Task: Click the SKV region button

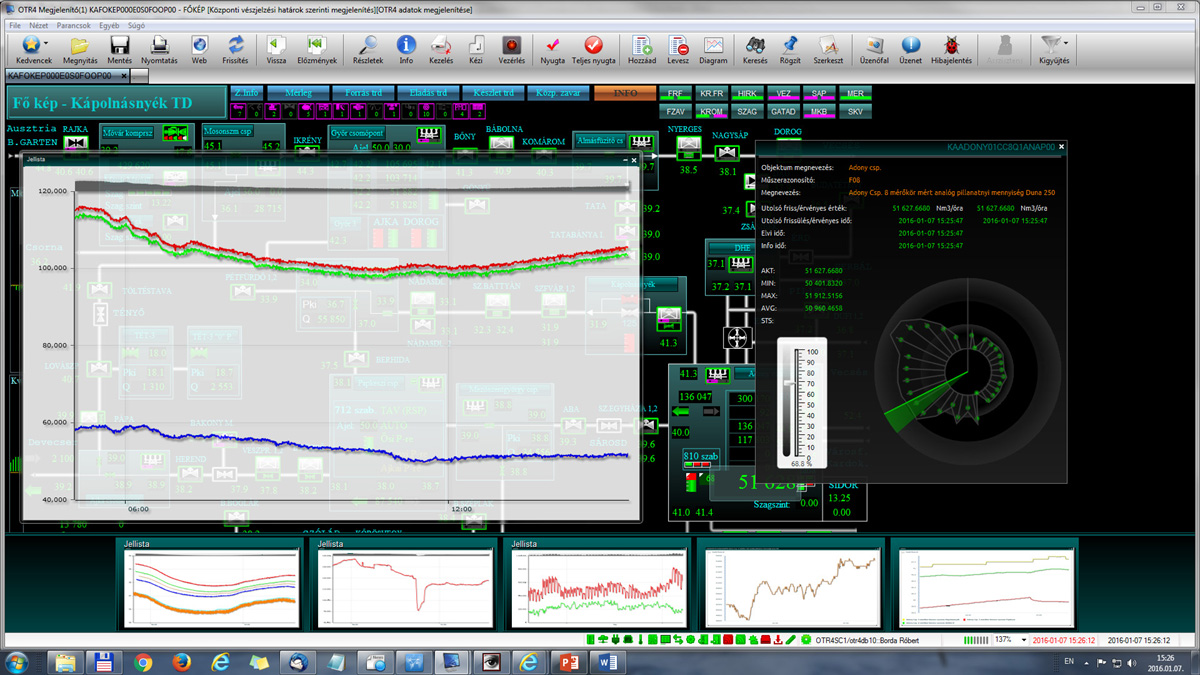Action: pos(855,111)
